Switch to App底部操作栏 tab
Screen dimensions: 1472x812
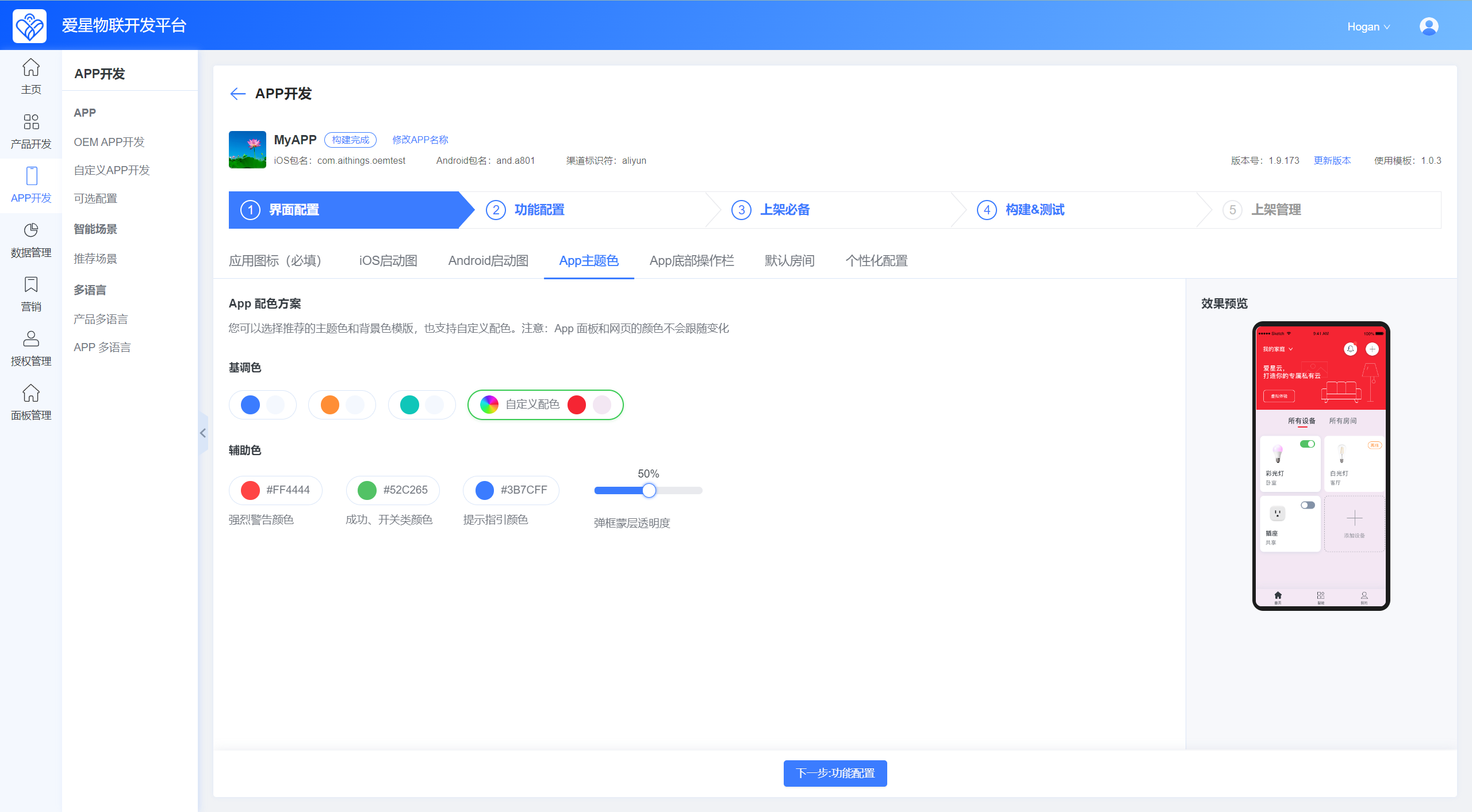pyautogui.click(x=692, y=261)
